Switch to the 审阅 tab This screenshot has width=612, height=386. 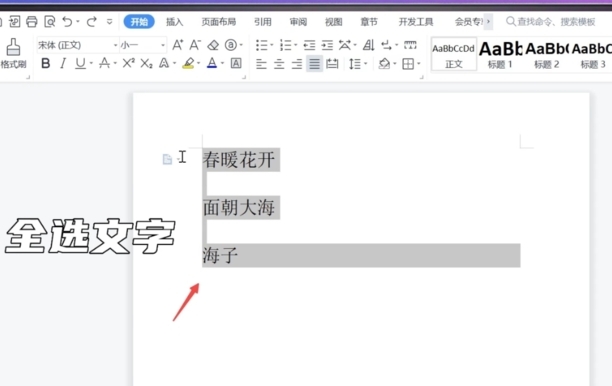(x=298, y=22)
